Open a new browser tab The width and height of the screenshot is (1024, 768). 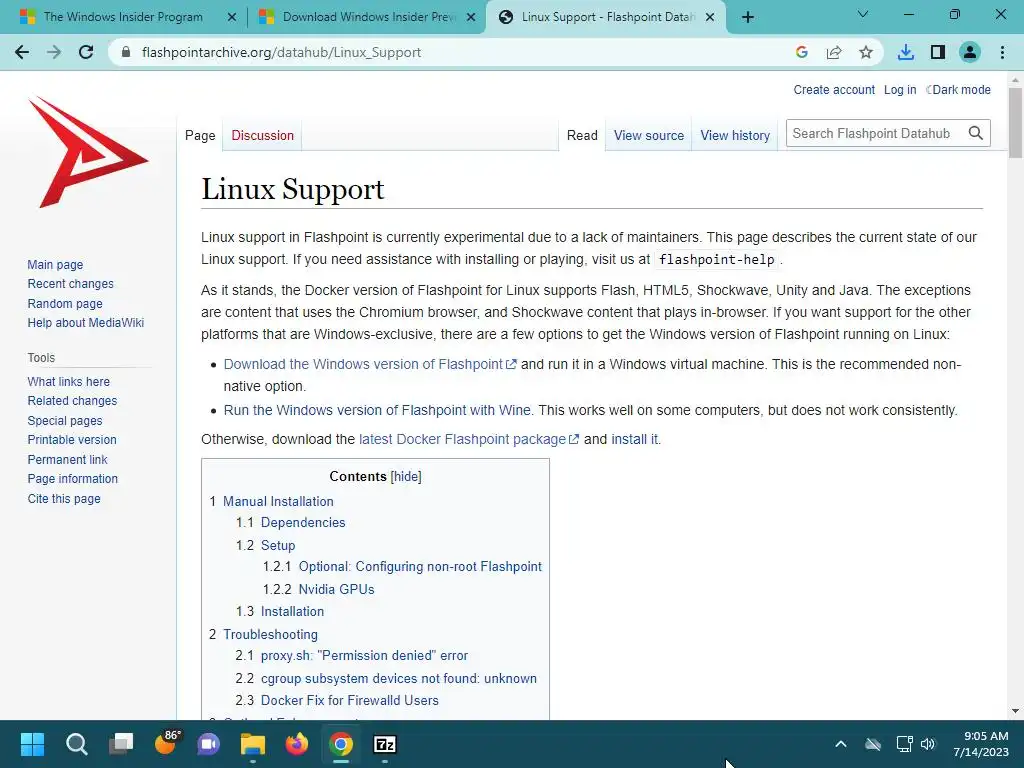748,17
